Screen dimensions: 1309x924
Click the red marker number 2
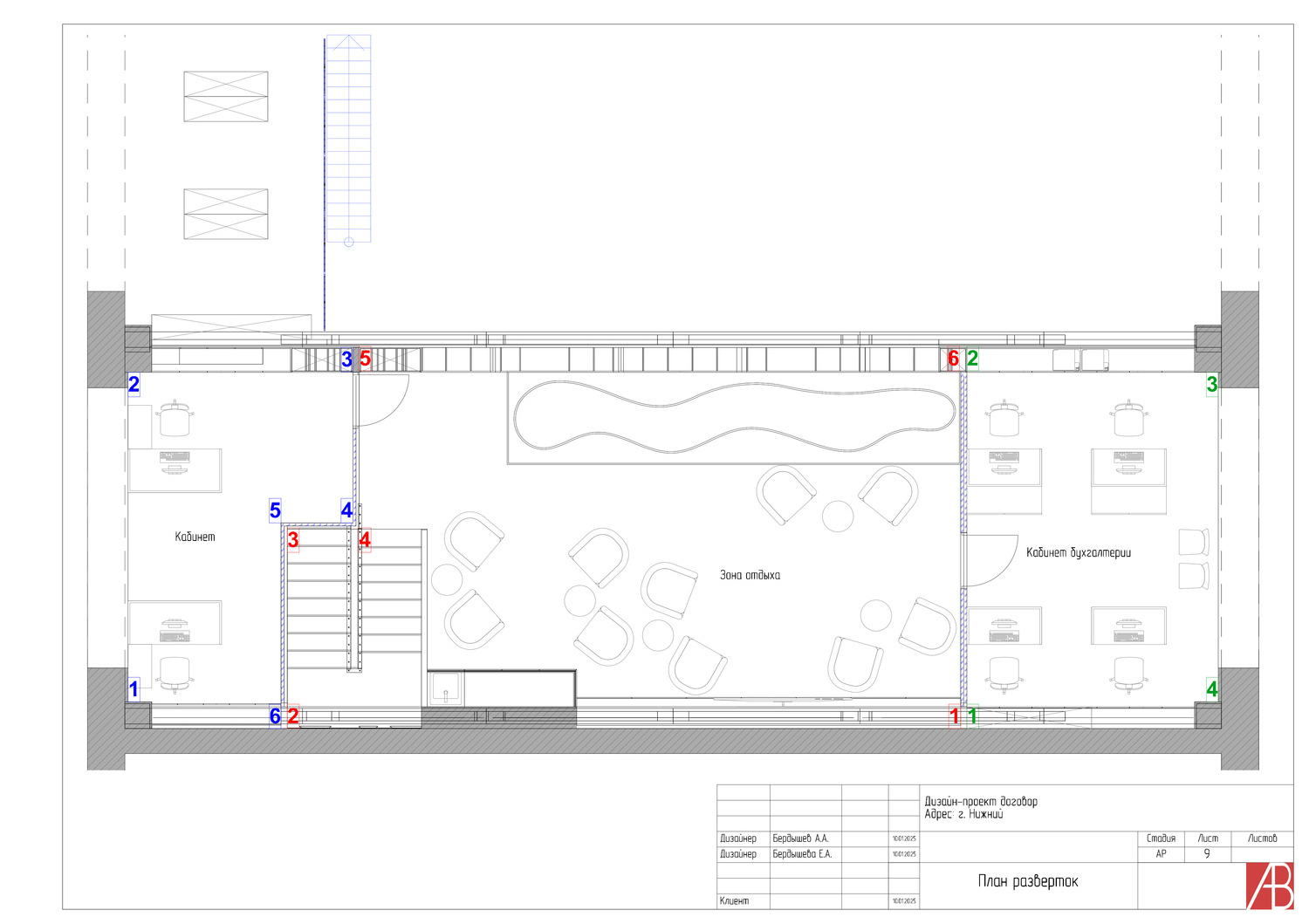pyautogui.click(x=293, y=716)
